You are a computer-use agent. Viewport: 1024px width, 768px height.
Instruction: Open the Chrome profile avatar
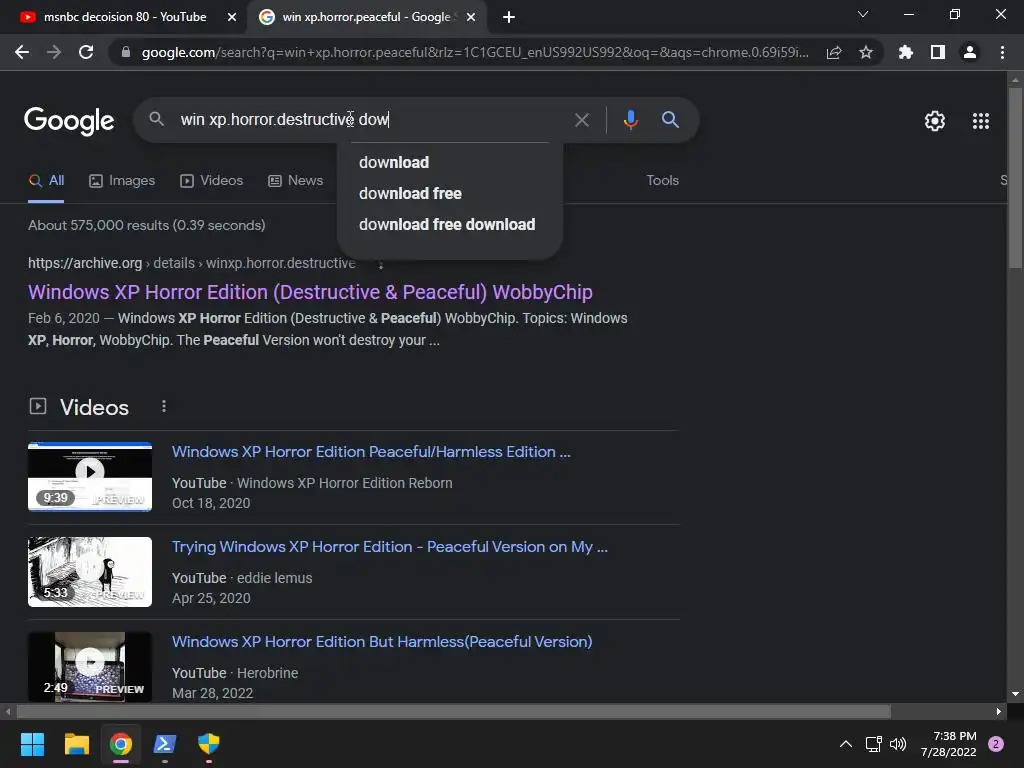pos(970,52)
